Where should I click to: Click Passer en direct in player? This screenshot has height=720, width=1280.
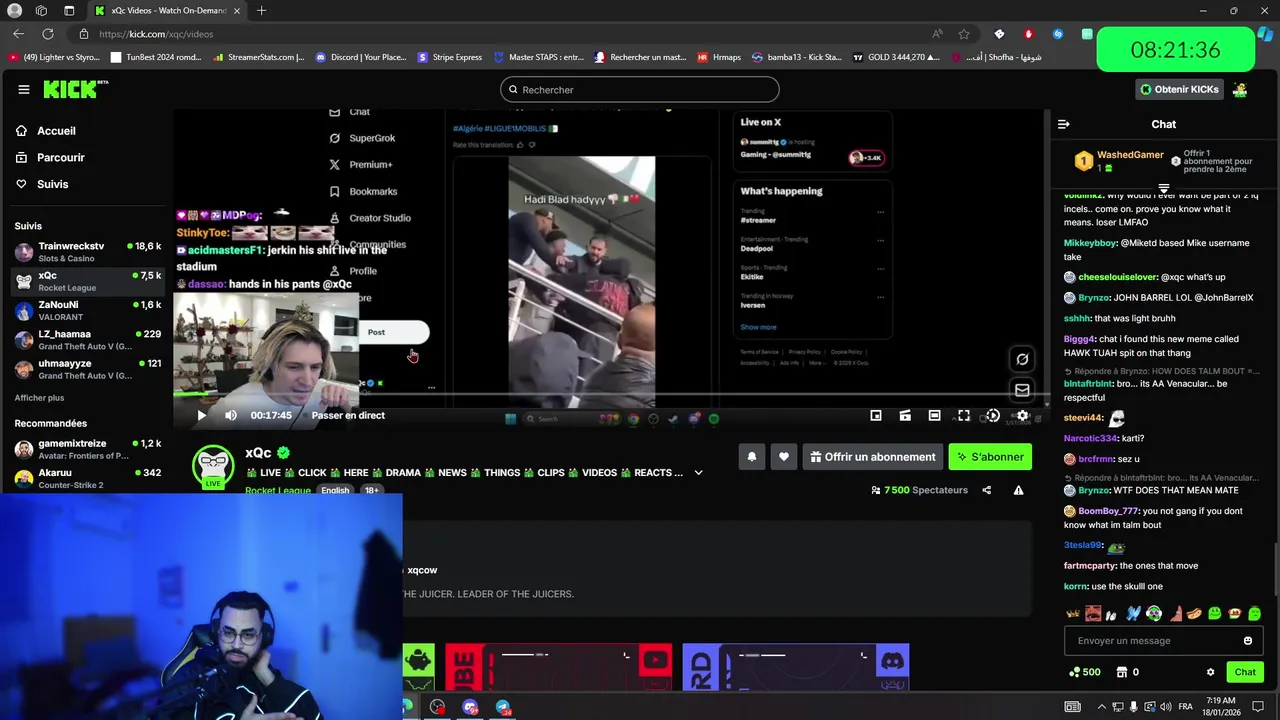pyautogui.click(x=348, y=415)
